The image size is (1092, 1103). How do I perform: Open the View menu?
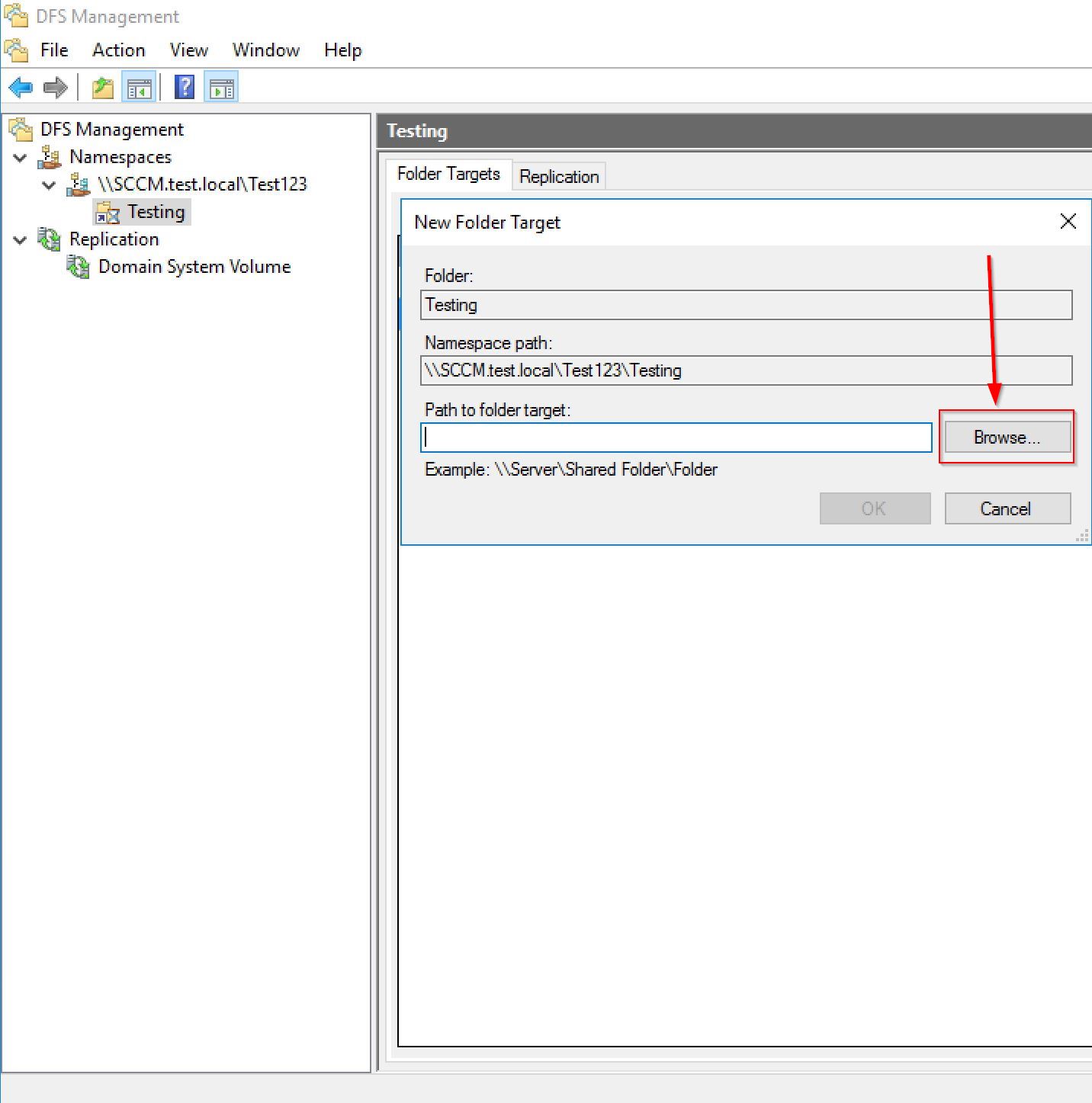(188, 50)
